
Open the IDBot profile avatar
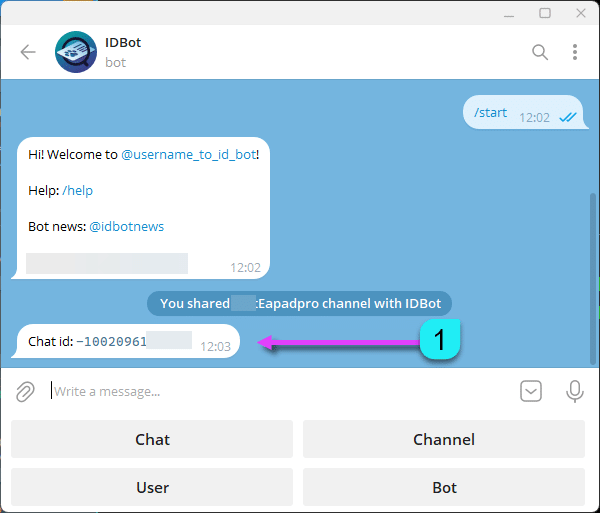(76, 53)
